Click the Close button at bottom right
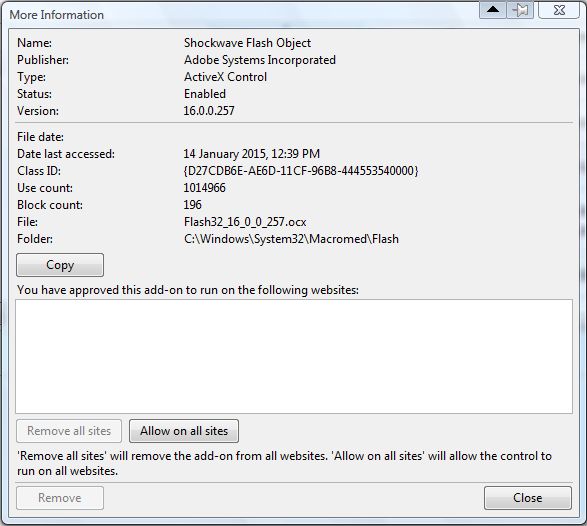Screen dimensions: 587x526 [528, 498]
